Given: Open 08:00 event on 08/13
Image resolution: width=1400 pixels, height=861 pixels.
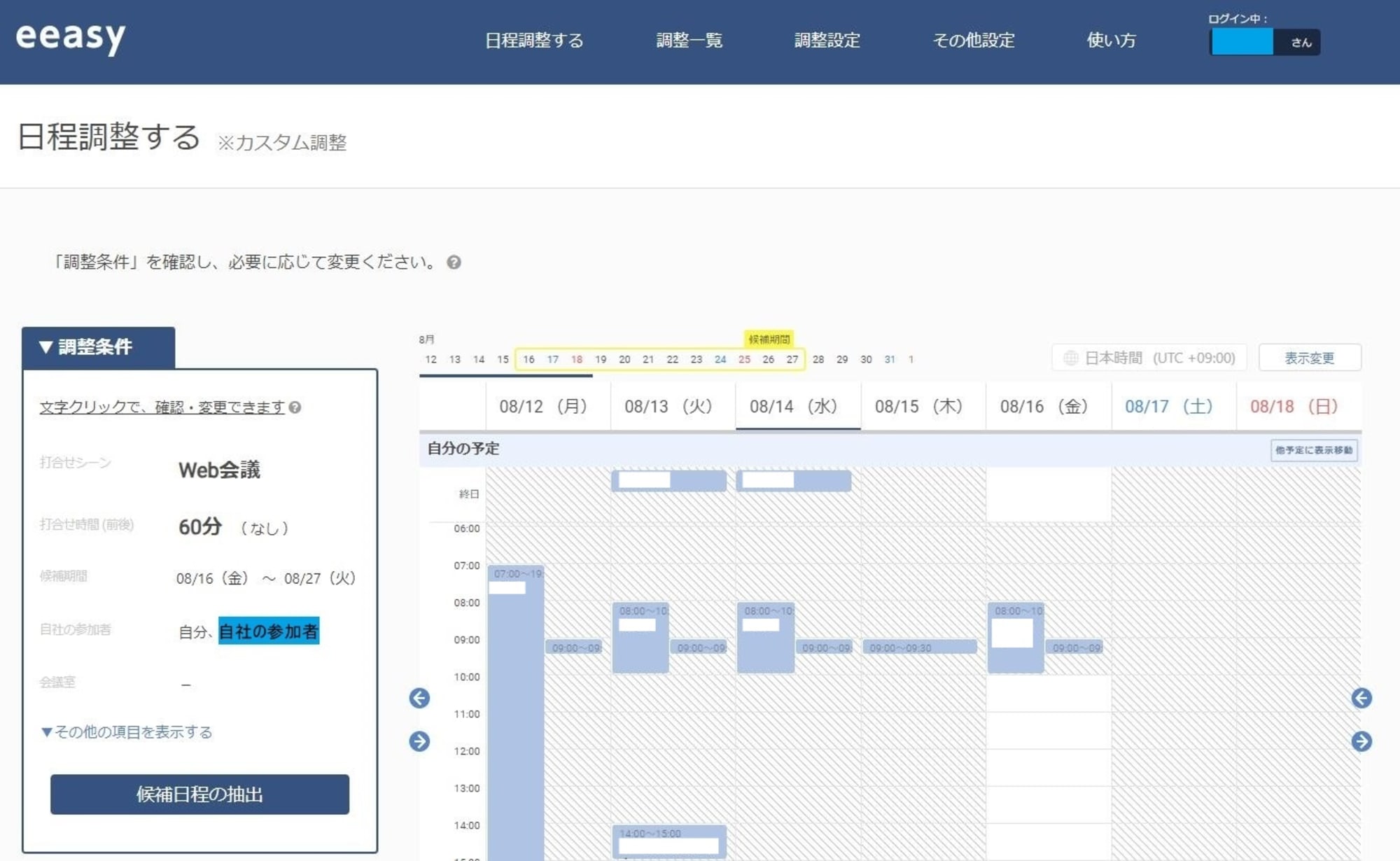Looking at the screenshot, I should 640,638.
